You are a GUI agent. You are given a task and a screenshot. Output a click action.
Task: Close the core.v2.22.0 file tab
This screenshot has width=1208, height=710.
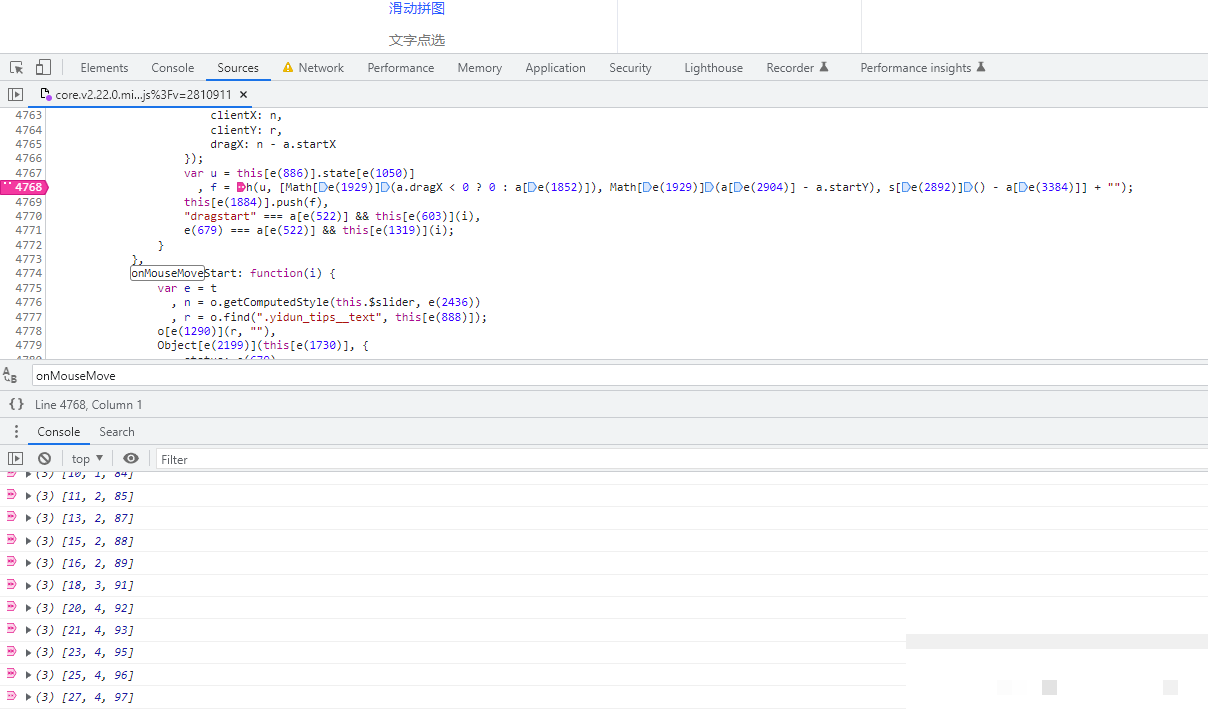pos(244,94)
